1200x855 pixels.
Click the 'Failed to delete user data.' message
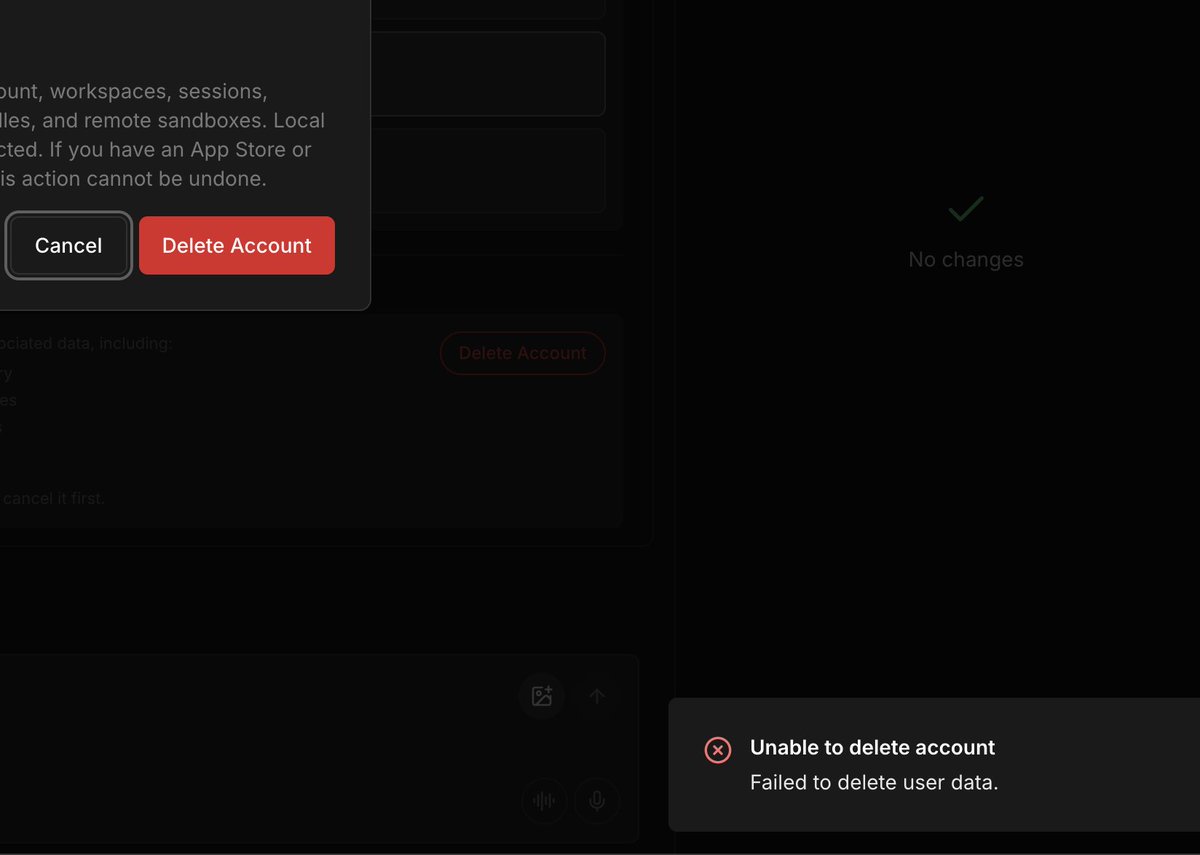[874, 782]
